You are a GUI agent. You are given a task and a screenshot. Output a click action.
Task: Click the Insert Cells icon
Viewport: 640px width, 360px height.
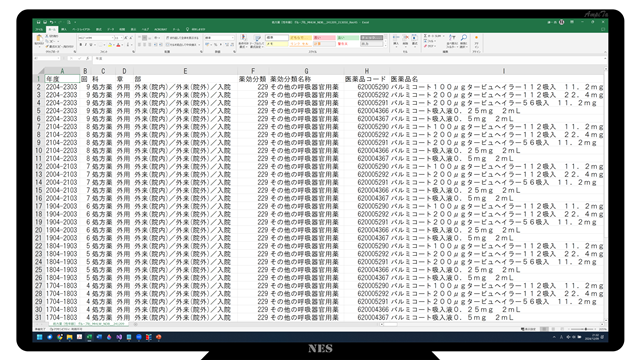pos(396,38)
